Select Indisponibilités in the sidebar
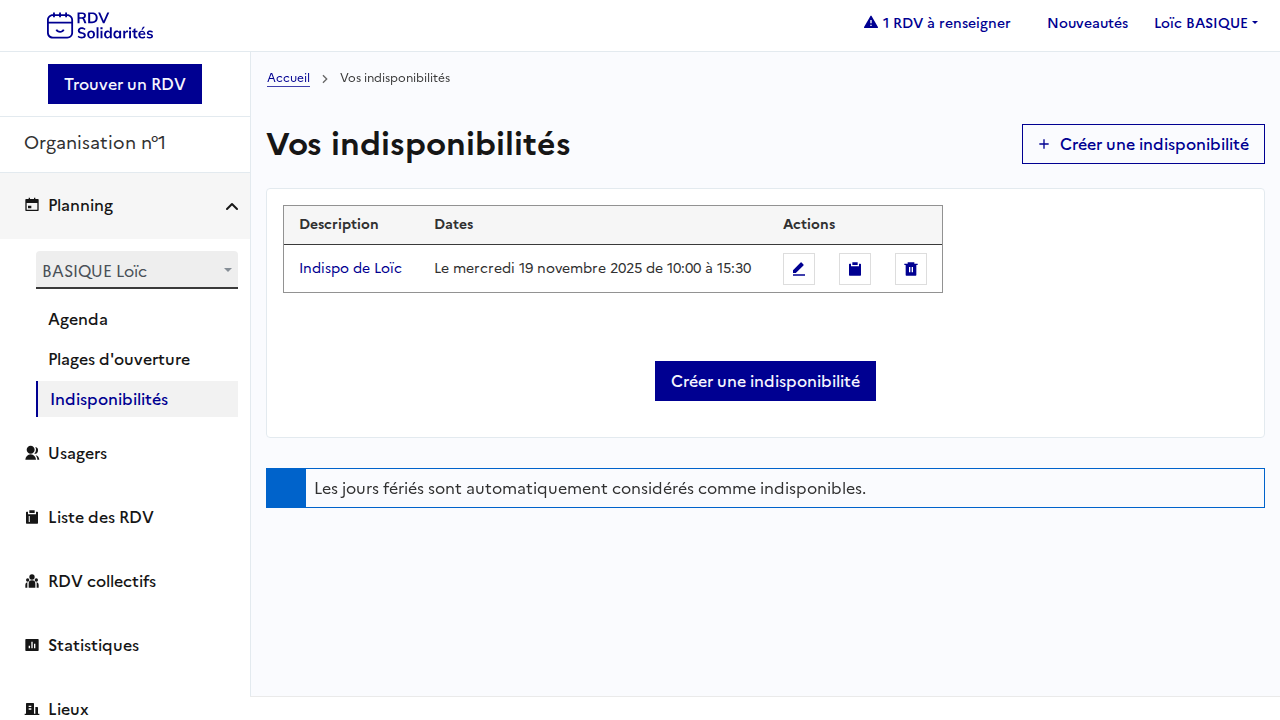The image size is (1280, 720). [109, 399]
